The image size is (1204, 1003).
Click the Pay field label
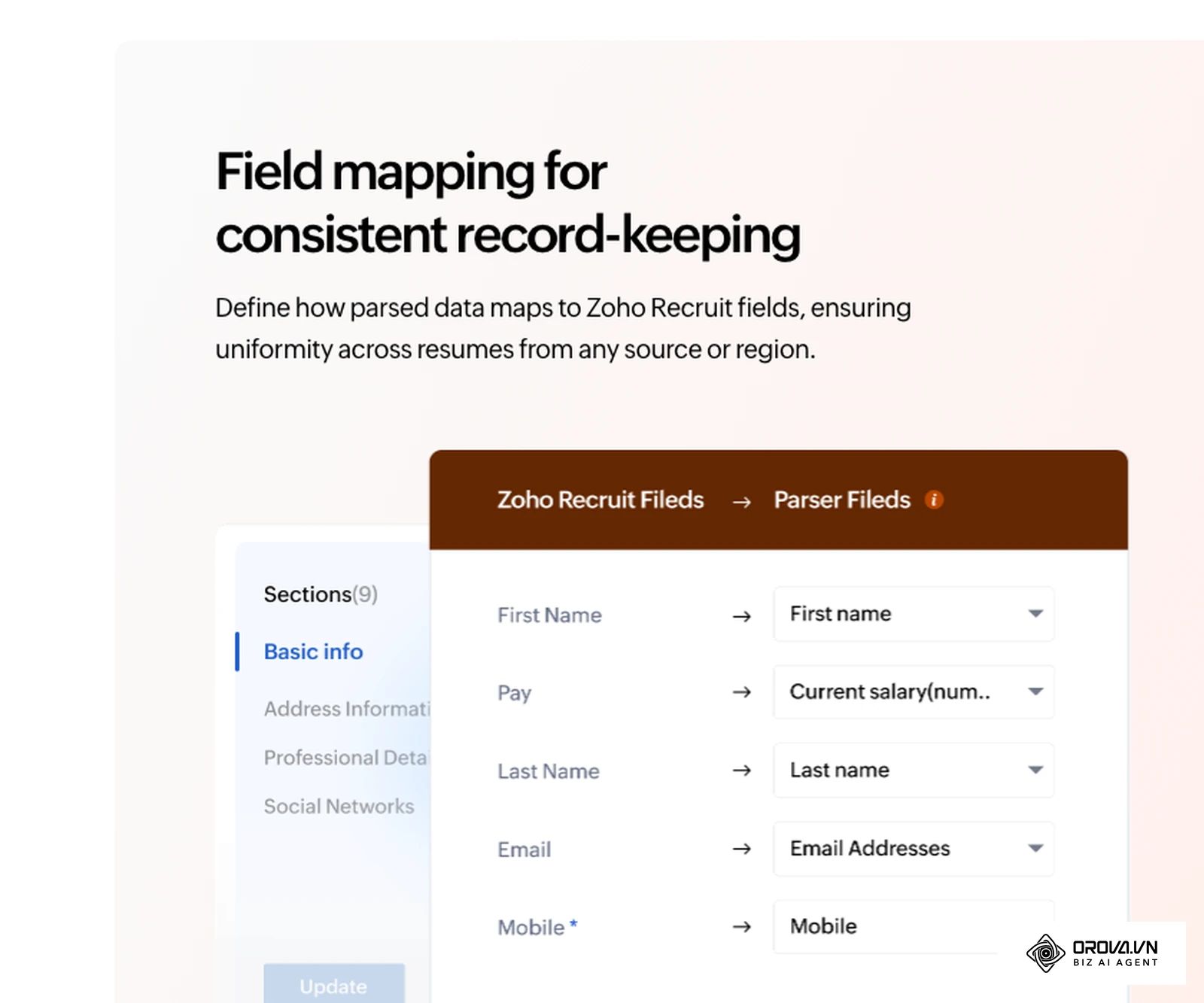pyautogui.click(x=514, y=693)
